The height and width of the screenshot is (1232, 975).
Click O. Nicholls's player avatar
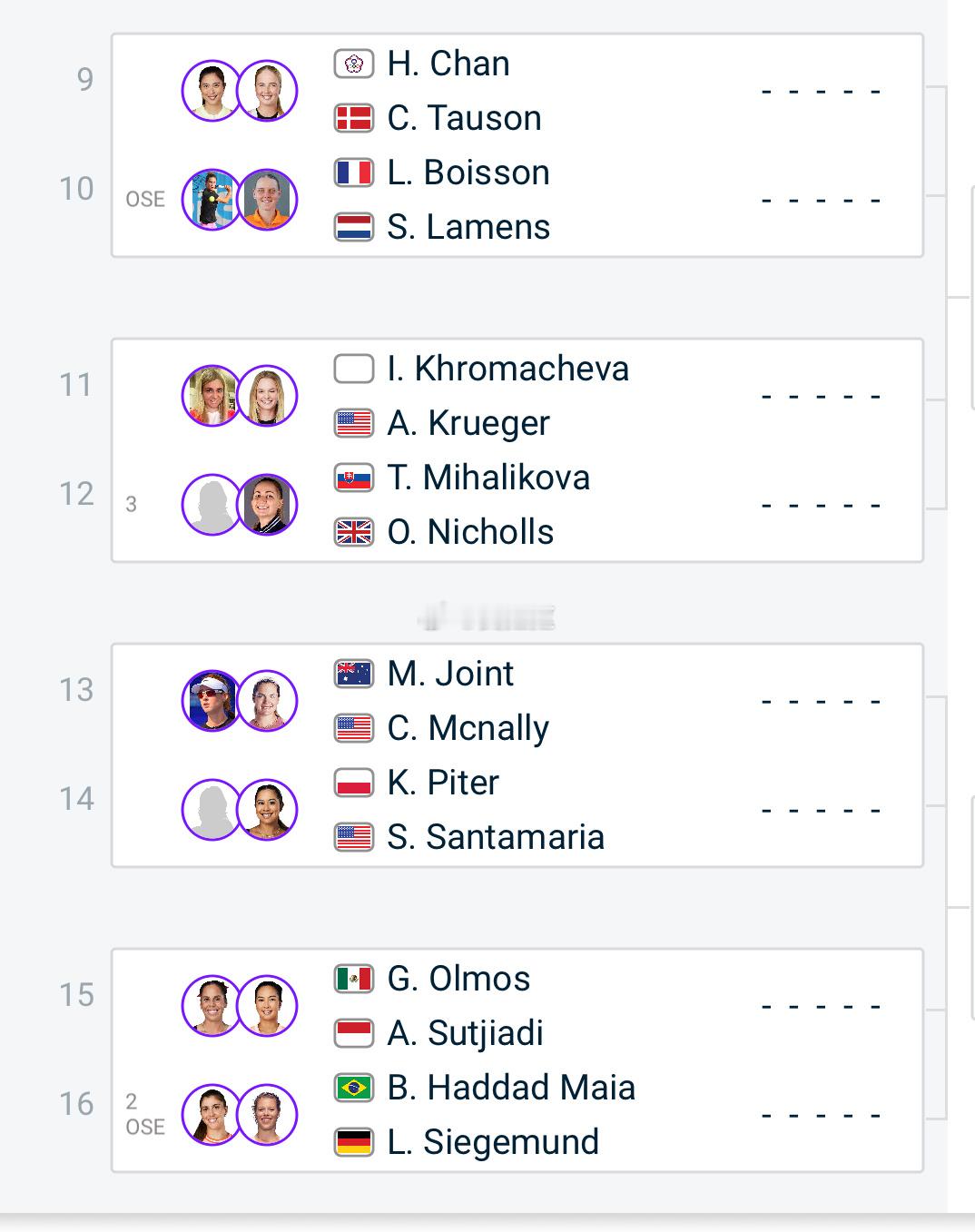[268, 505]
